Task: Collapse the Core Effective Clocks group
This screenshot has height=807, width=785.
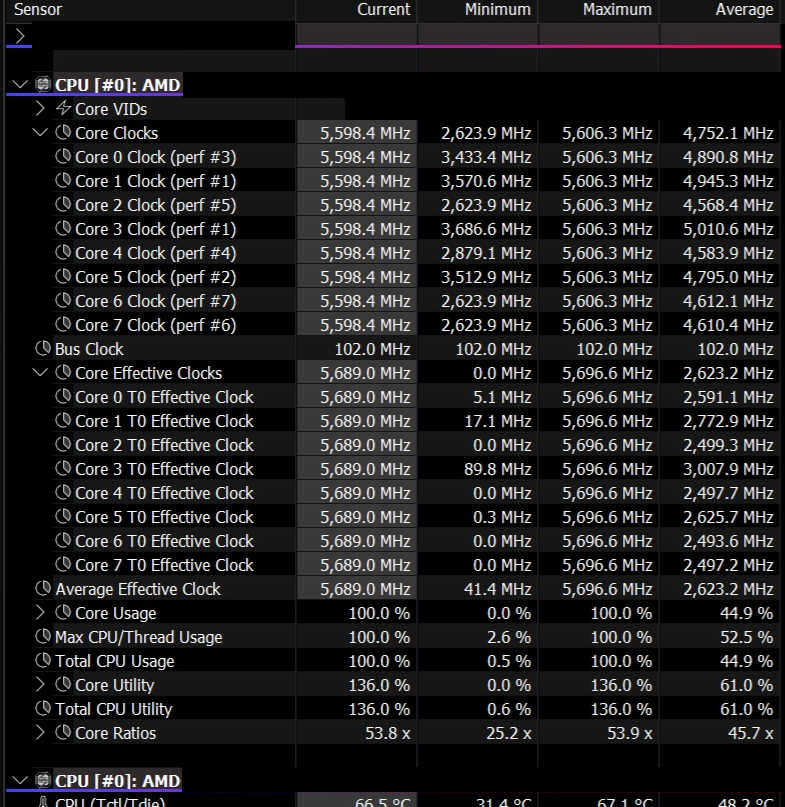Action: click(40, 373)
